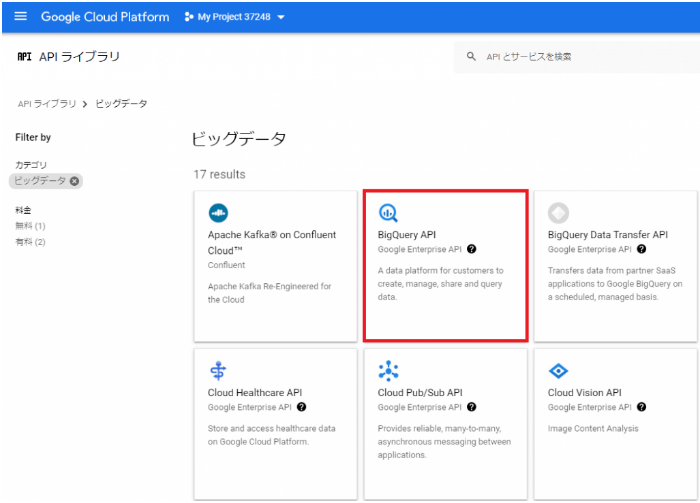Click the BigQuery magnifier chart icon

point(388,213)
